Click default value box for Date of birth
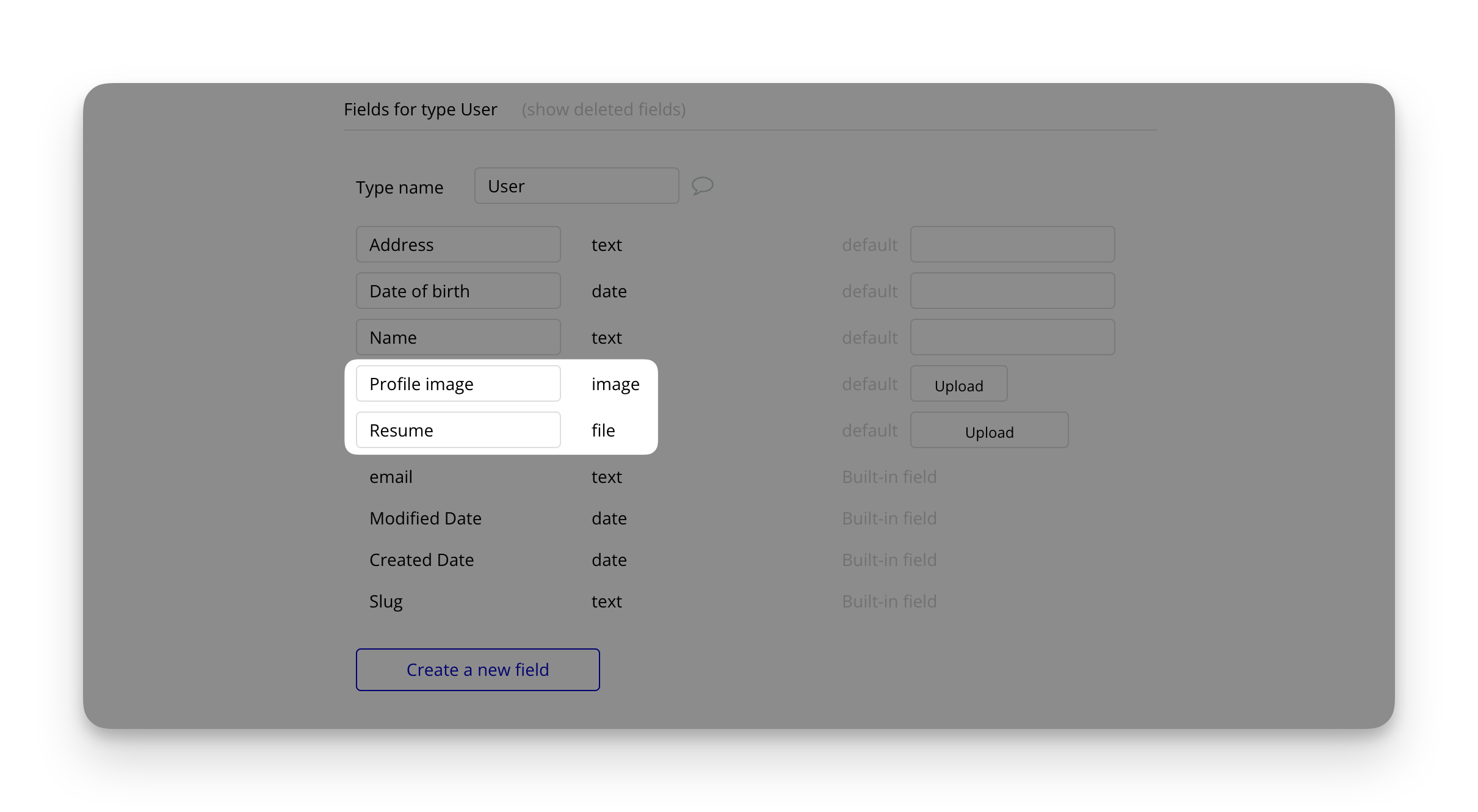The width and height of the screenshot is (1478, 812). tap(1012, 291)
